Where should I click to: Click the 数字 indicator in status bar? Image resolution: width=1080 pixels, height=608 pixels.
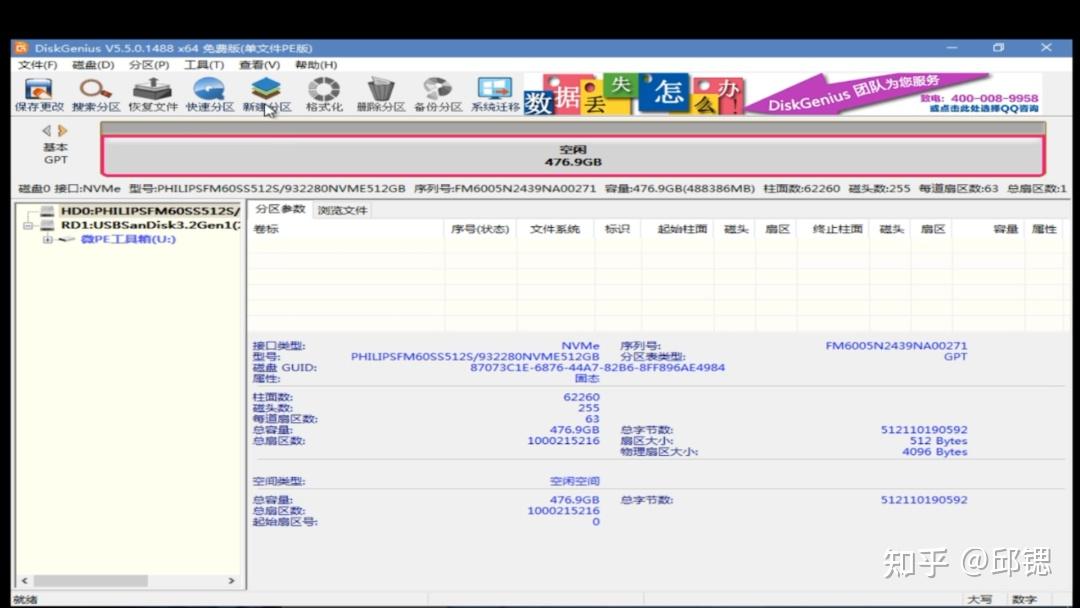[1024, 600]
